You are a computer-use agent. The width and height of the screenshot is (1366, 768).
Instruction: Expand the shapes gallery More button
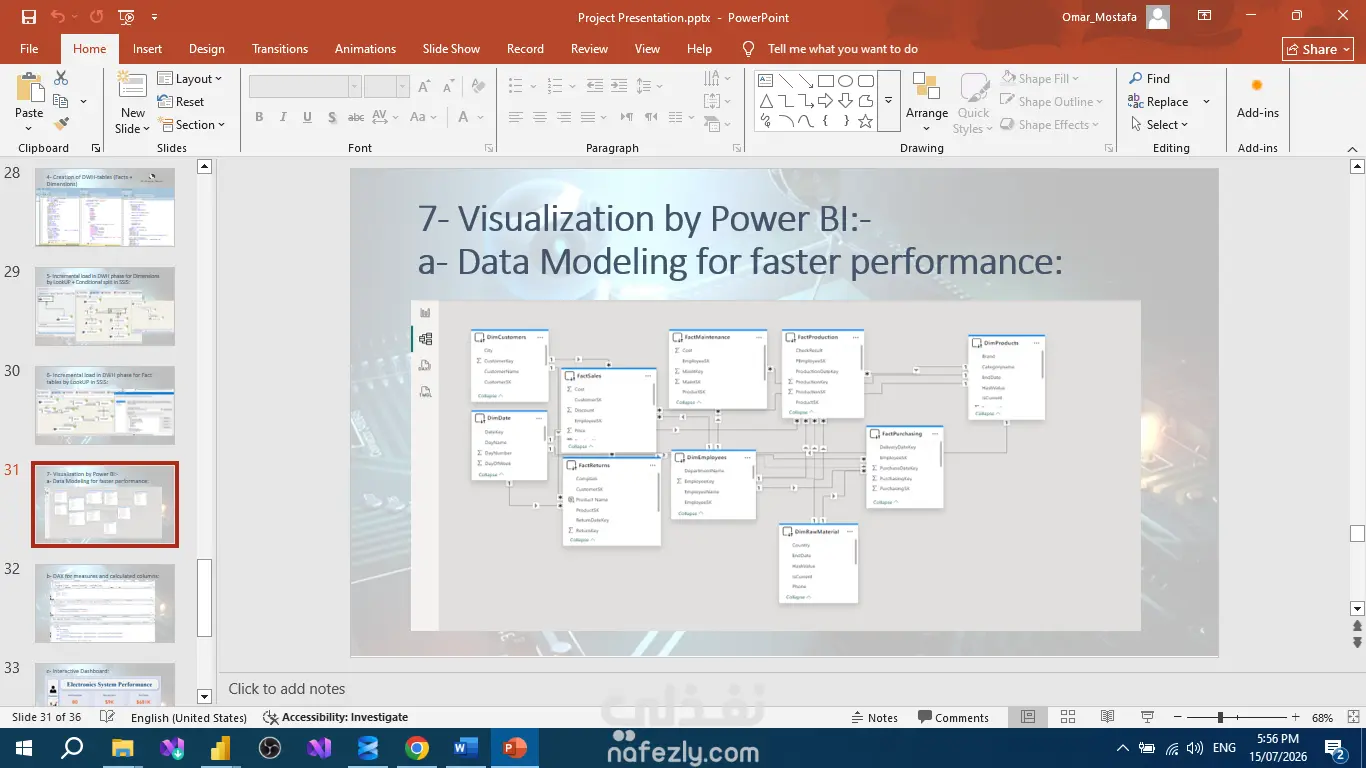point(888,100)
